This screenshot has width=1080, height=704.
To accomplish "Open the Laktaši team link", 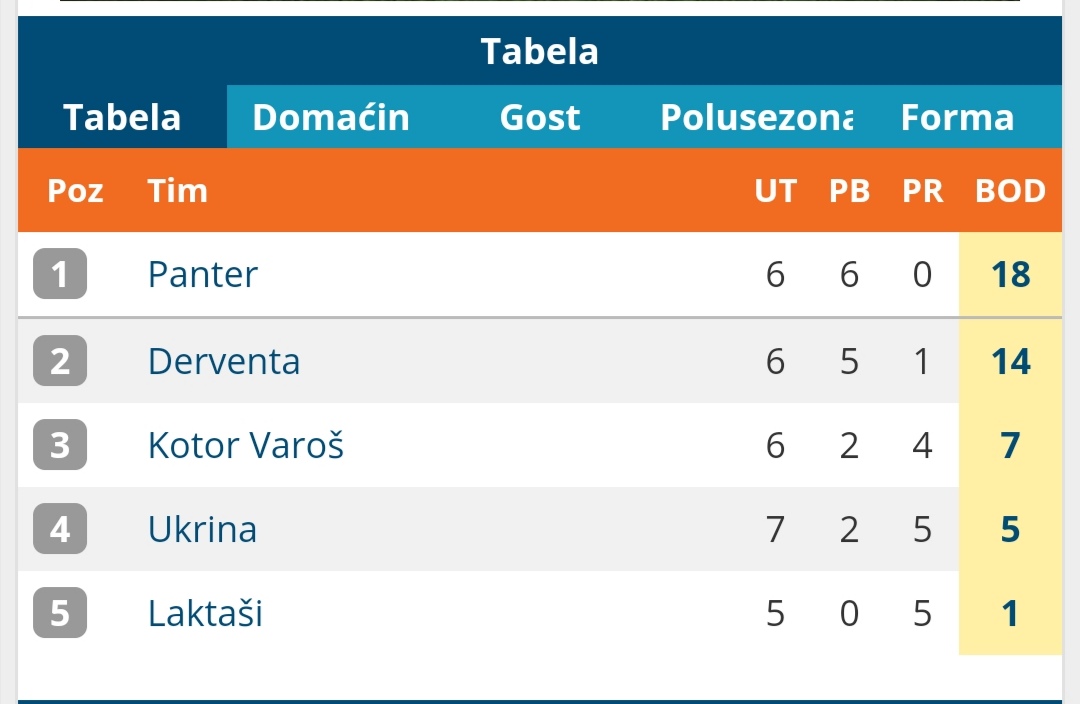I will [206, 613].
